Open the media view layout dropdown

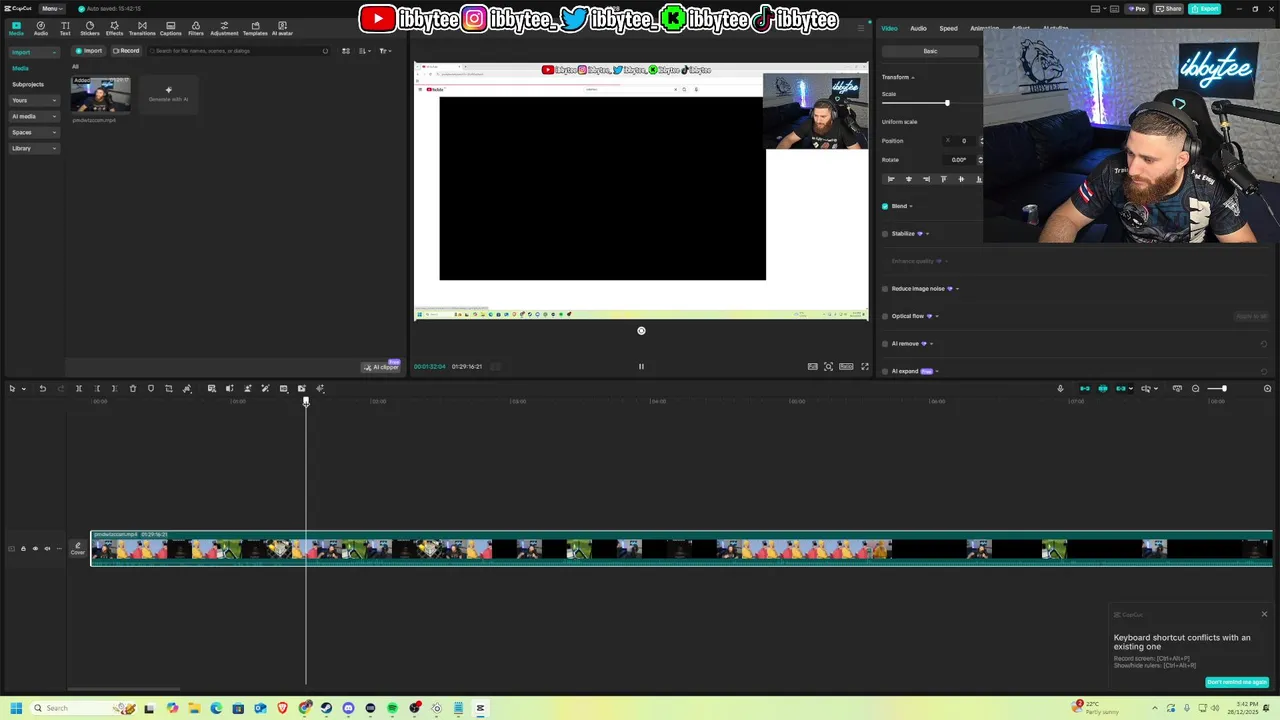(346, 51)
